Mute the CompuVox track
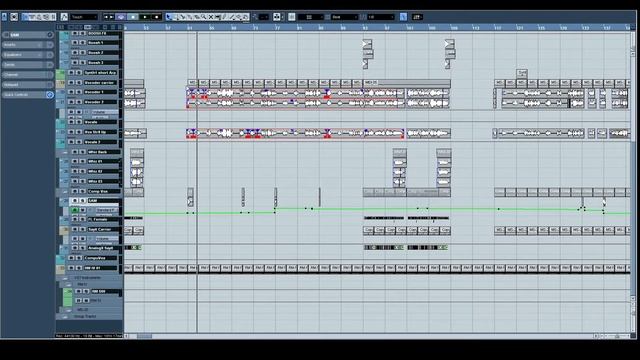The height and width of the screenshot is (360, 640). 71,258
